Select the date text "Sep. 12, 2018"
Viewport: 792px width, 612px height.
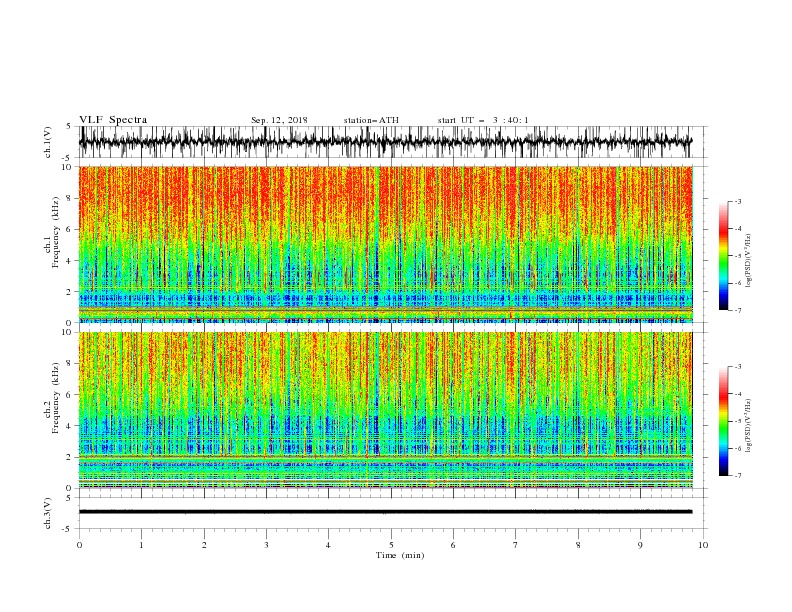click(279, 120)
